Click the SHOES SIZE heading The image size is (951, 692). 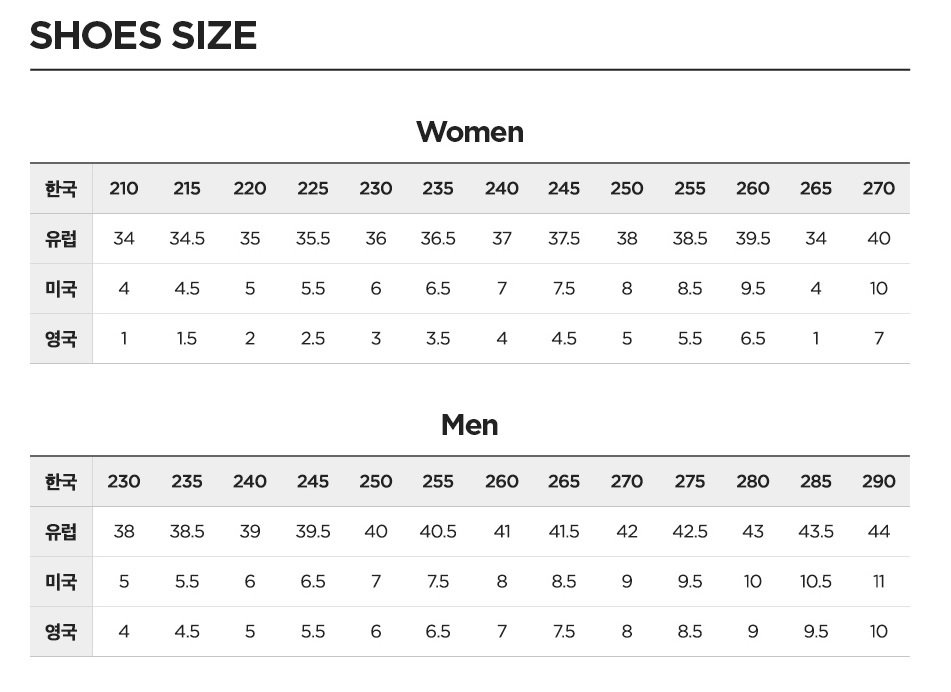tap(143, 35)
